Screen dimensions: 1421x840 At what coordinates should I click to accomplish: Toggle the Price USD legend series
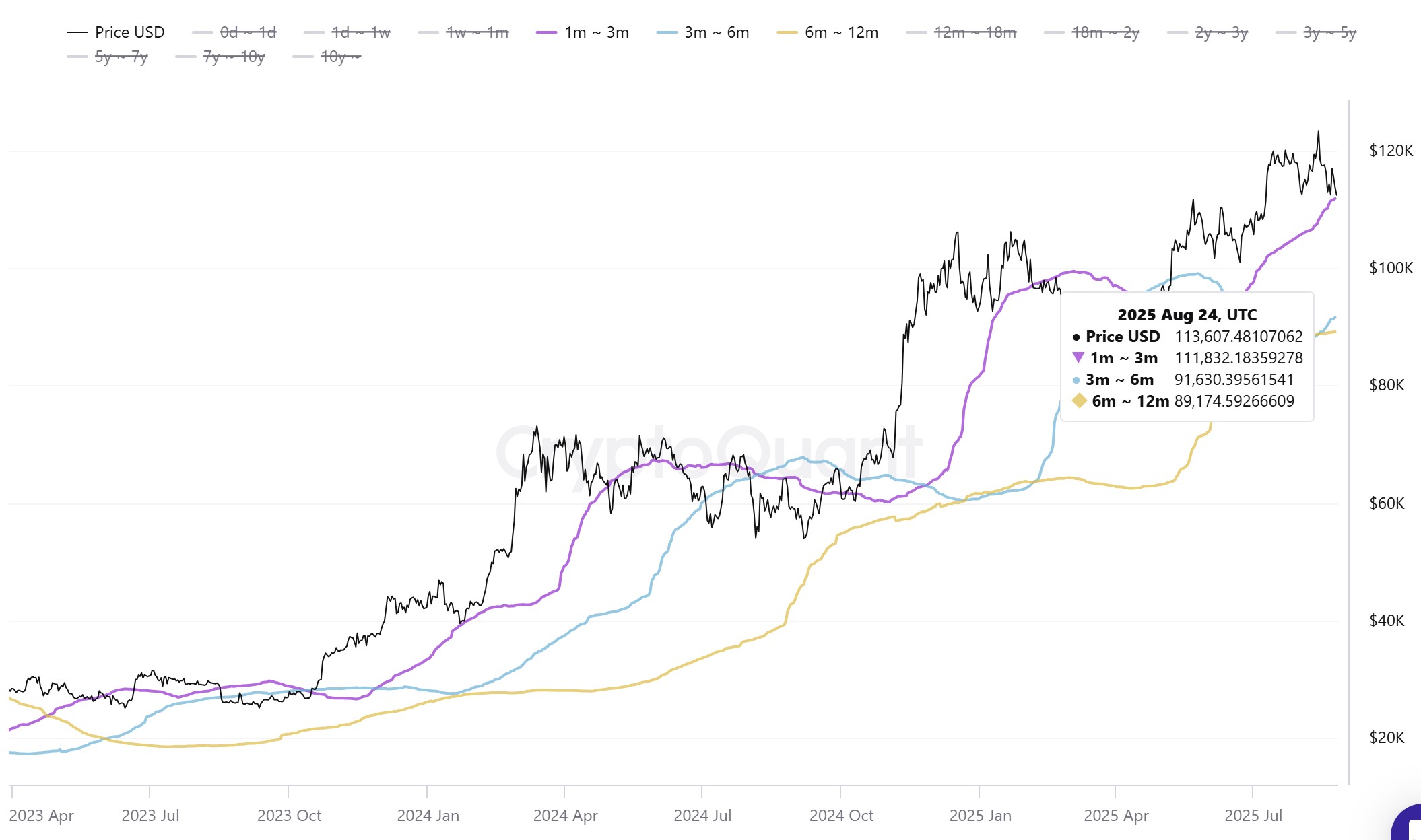(116, 32)
